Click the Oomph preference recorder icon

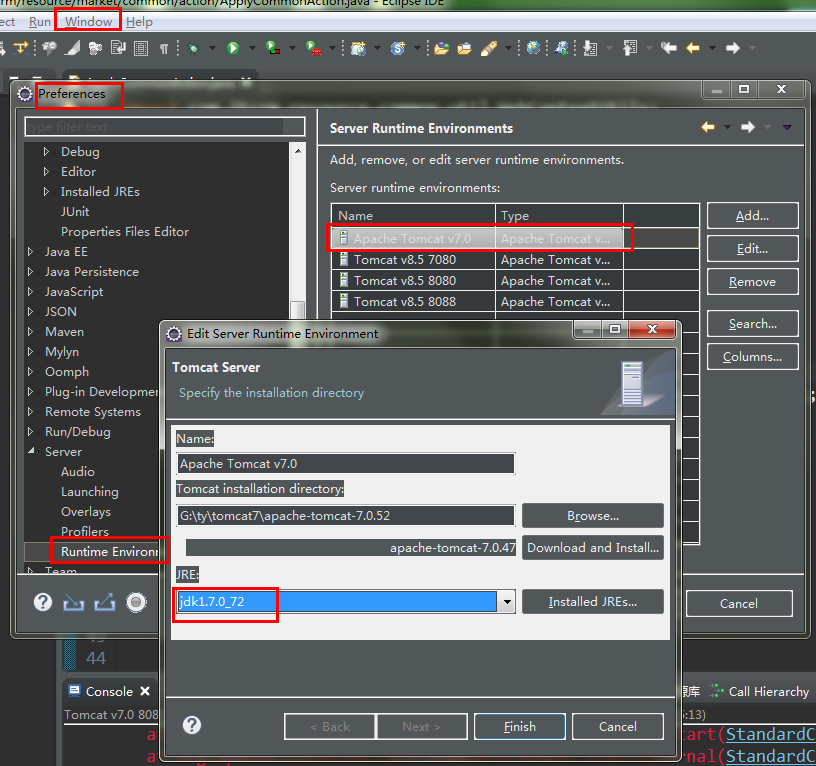coord(136,603)
